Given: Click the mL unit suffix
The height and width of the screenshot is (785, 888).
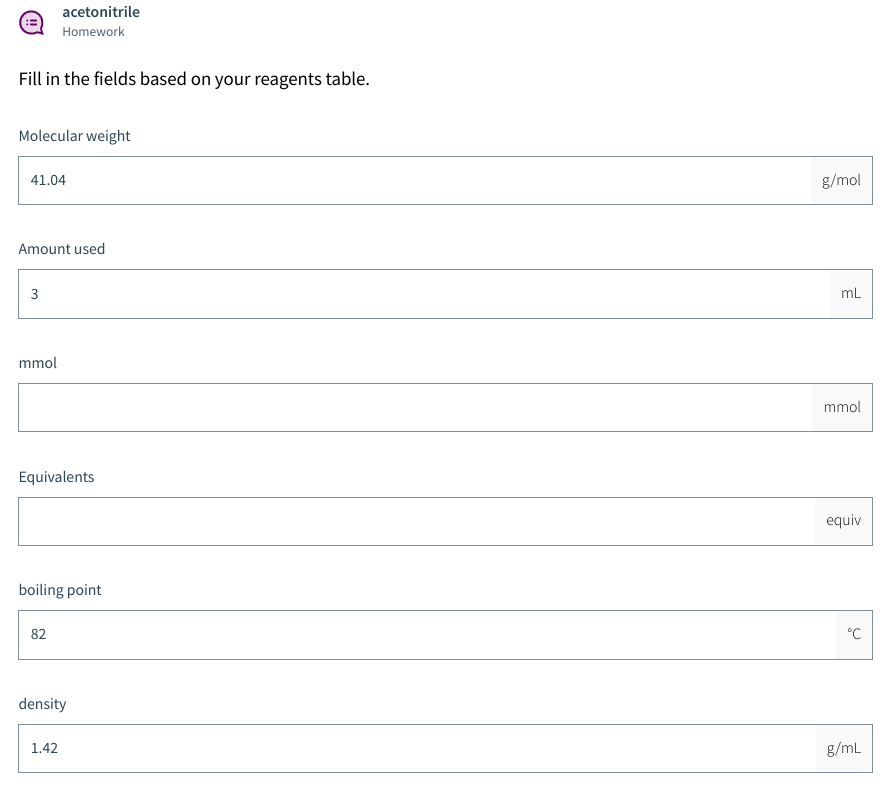Looking at the screenshot, I should point(851,293).
